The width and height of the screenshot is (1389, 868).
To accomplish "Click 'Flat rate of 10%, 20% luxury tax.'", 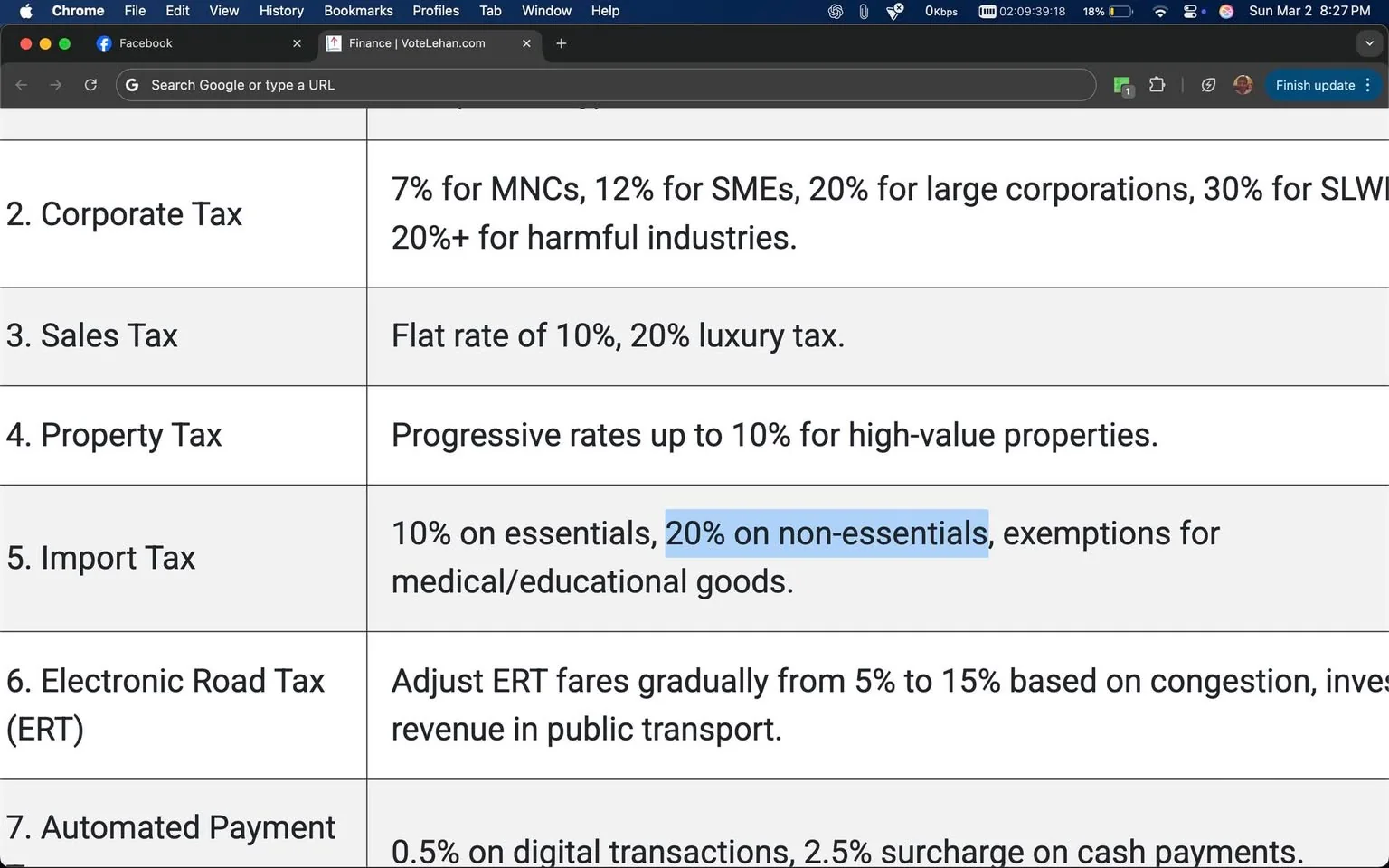I will pos(618,336).
